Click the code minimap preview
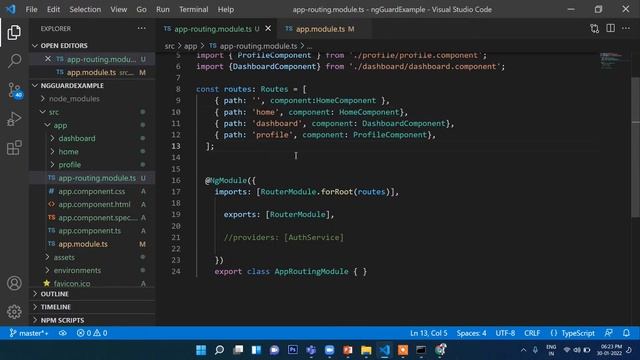This screenshot has width=640, height=360. click(x=611, y=61)
